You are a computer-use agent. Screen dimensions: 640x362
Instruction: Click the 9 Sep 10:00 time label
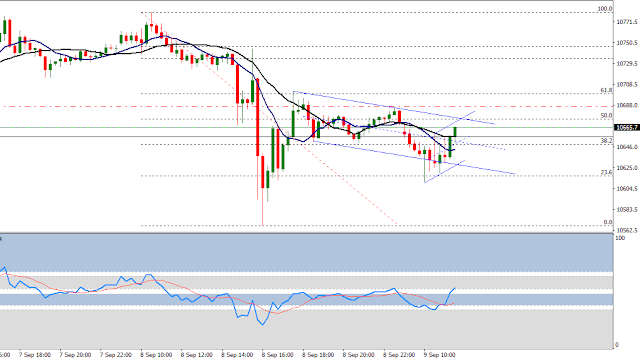click(x=439, y=355)
